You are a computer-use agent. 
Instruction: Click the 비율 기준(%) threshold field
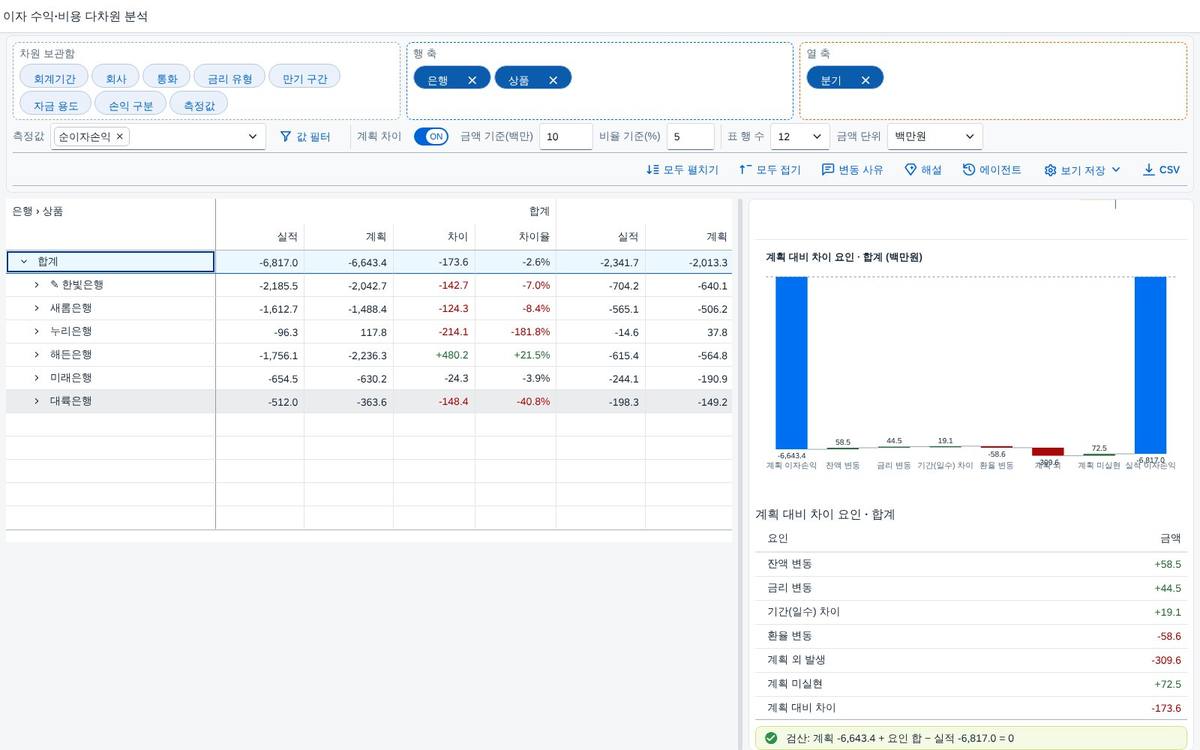pos(690,137)
